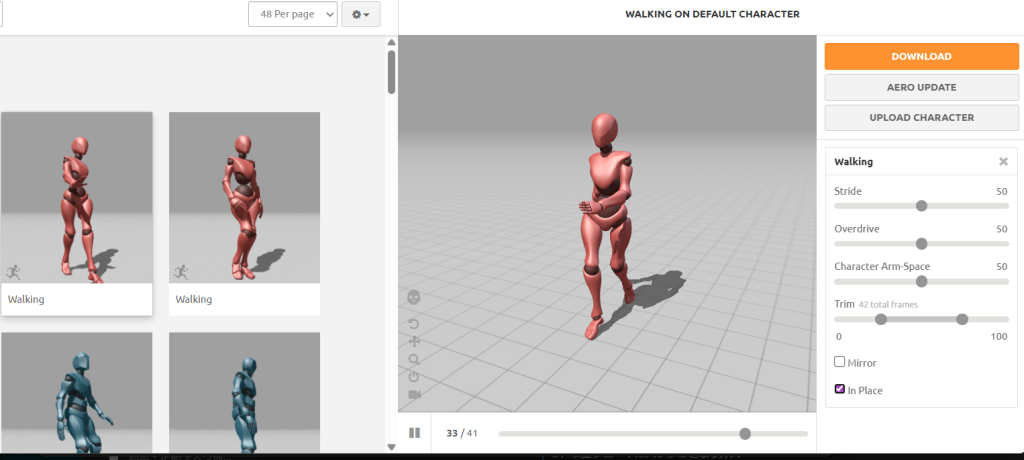Viewport: 1024px width, 460px height.
Task: Close the Walking settings panel
Action: pos(1003,161)
